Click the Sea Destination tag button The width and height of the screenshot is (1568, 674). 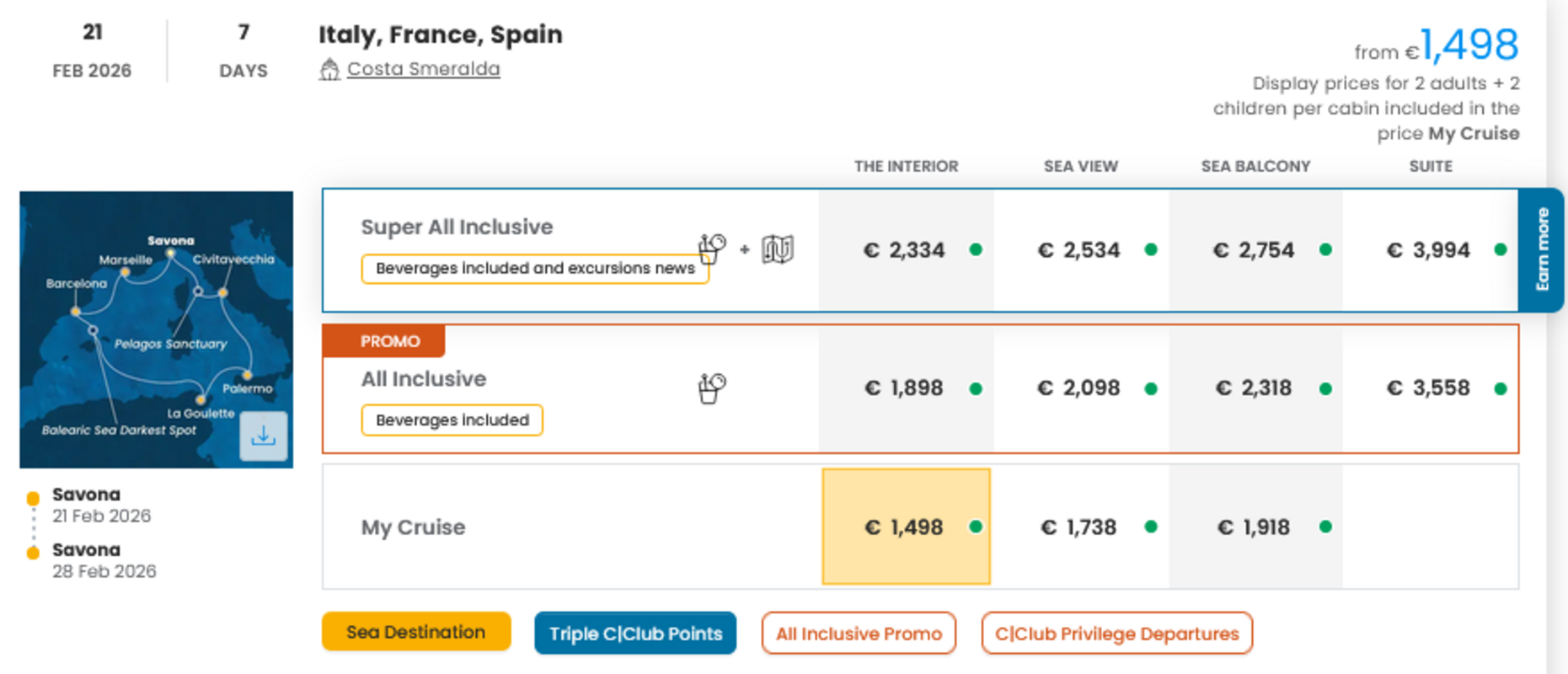pos(416,632)
